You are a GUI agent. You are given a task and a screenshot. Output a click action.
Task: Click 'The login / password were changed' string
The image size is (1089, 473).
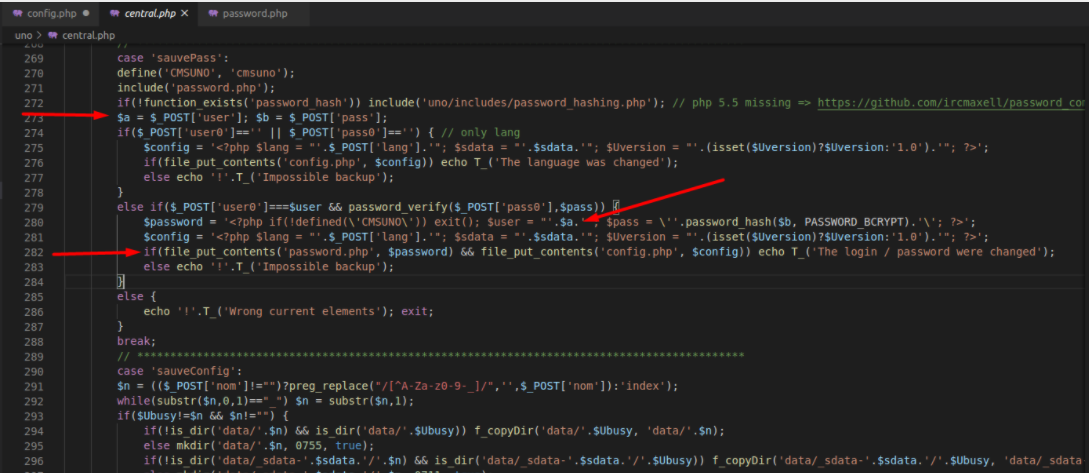tap(929, 251)
